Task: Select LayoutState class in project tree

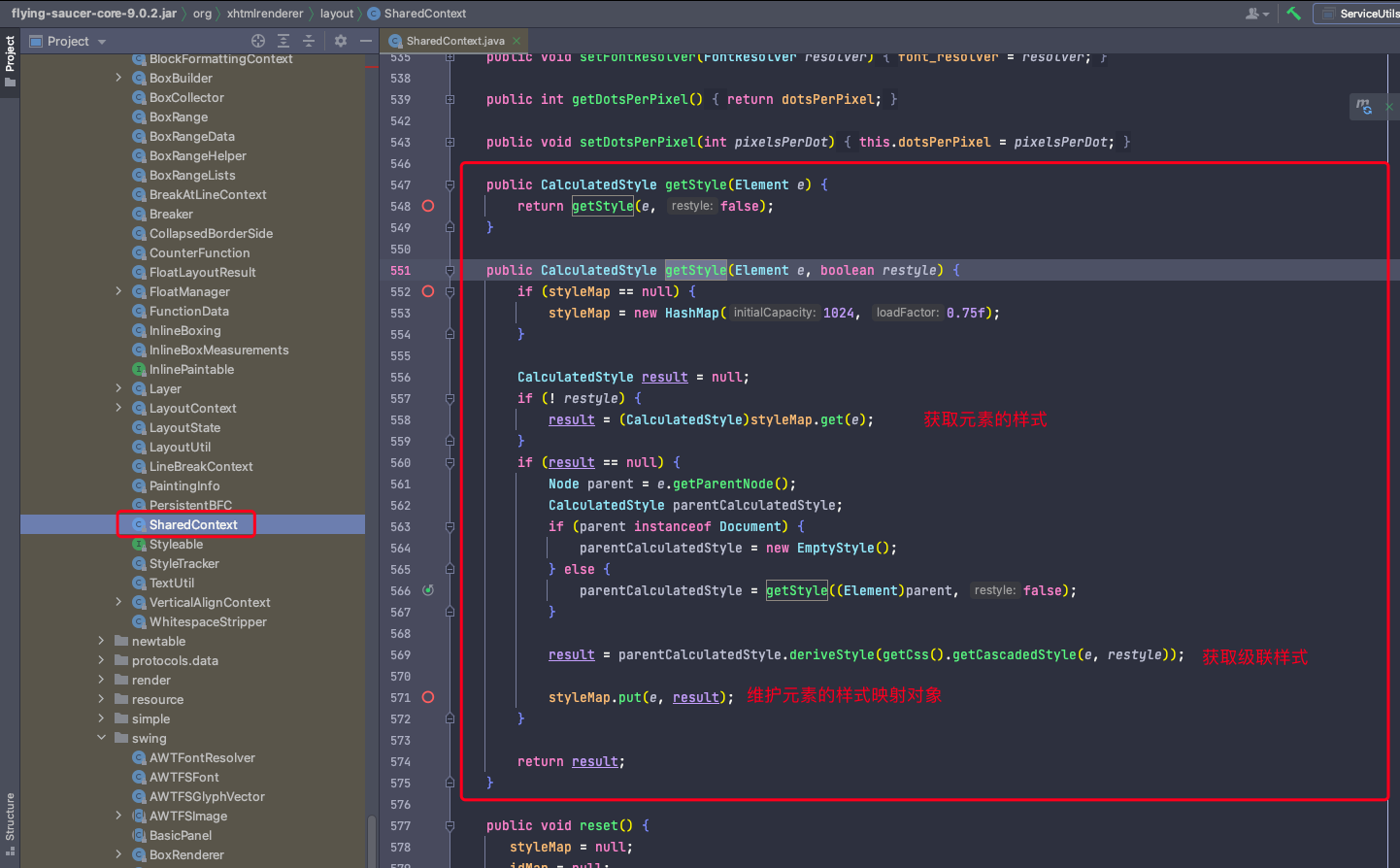Action: [184, 427]
